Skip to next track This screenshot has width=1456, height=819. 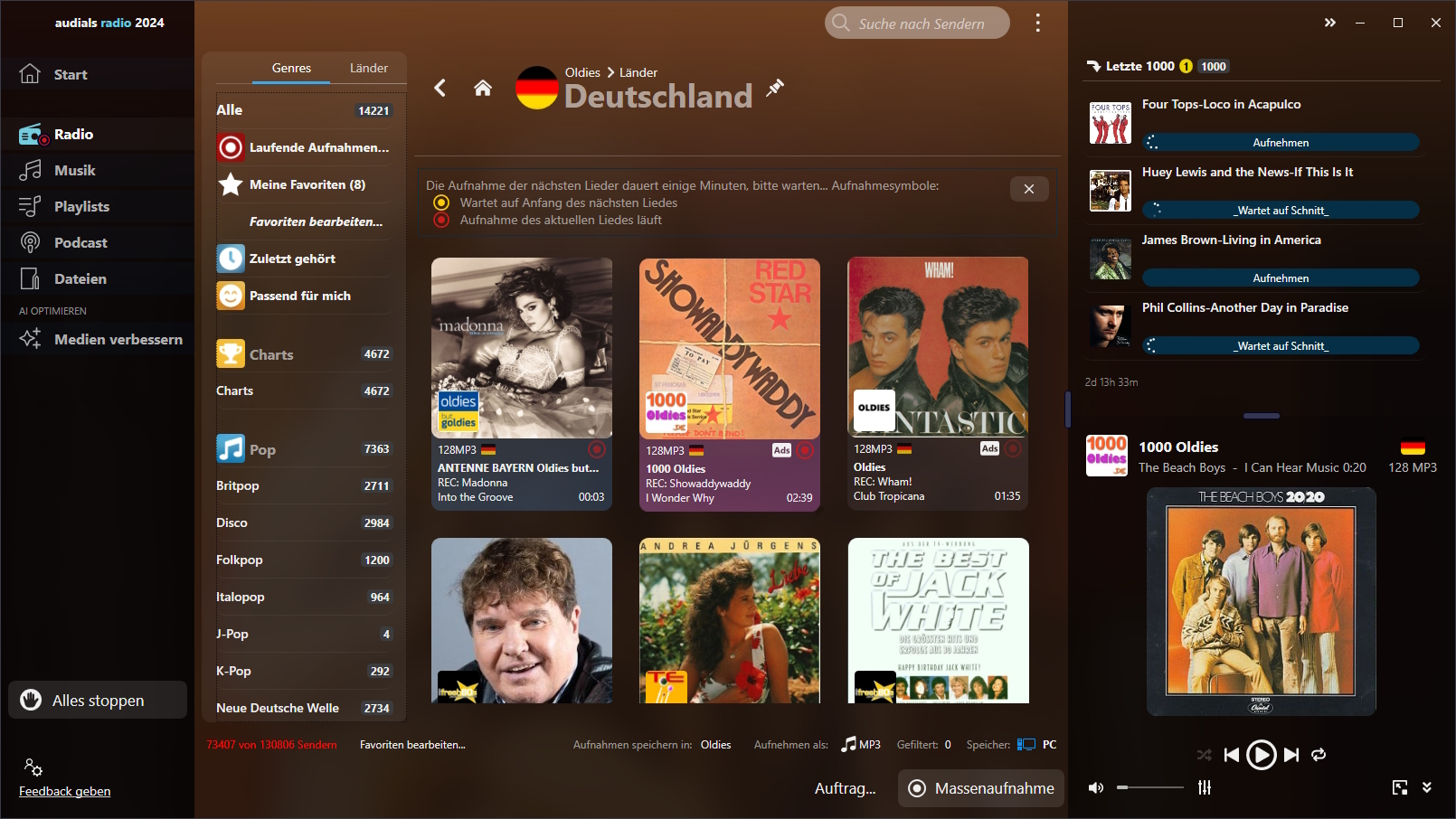point(1291,755)
